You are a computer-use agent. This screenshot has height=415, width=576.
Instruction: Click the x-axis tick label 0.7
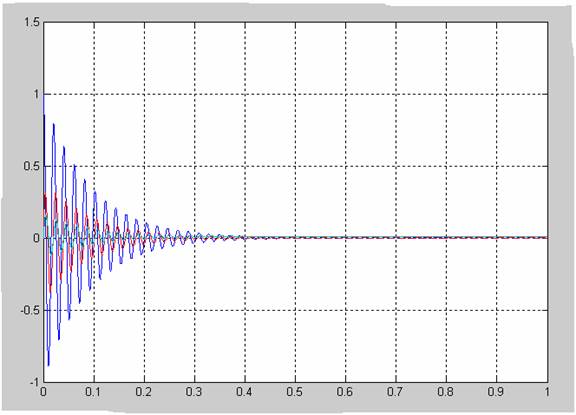point(395,392)
